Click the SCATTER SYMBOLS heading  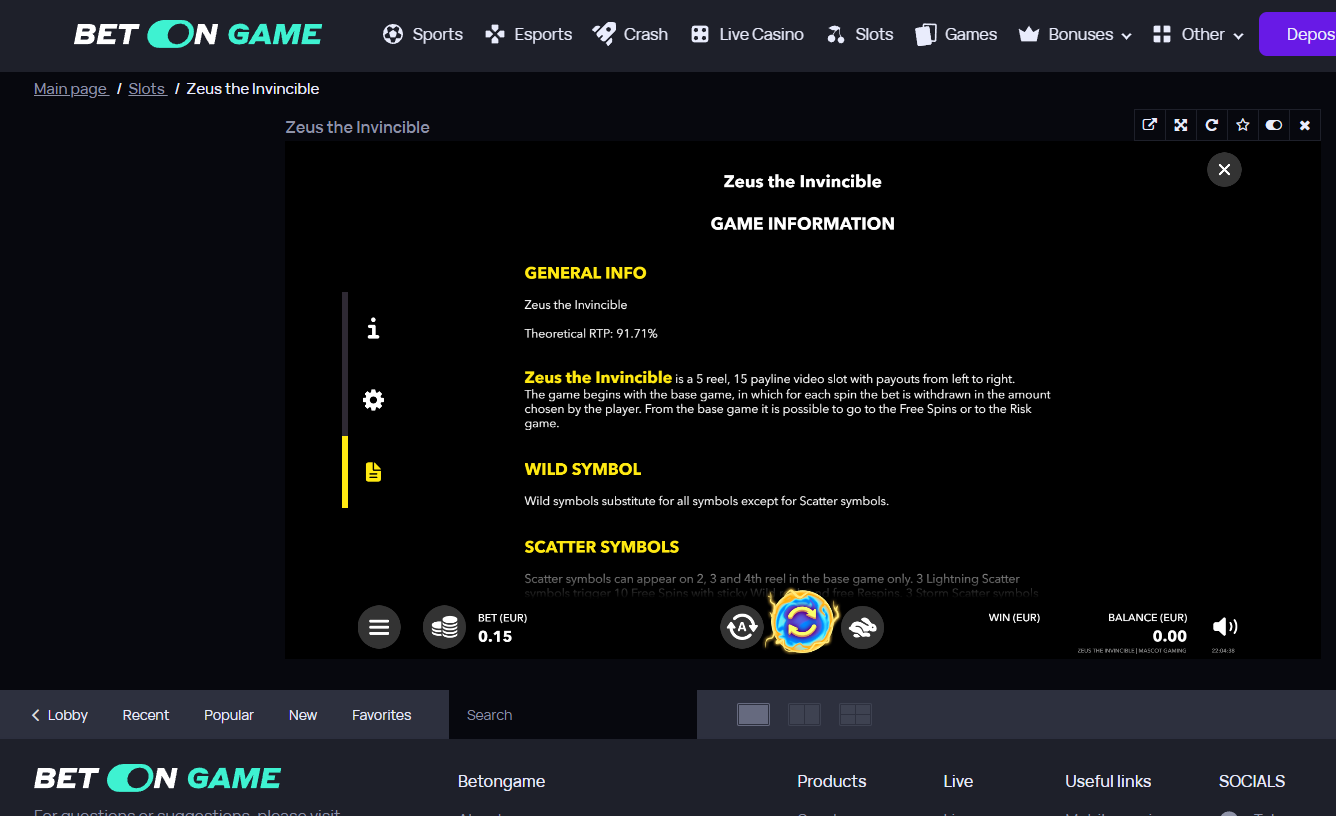click(x=602, y=547)
